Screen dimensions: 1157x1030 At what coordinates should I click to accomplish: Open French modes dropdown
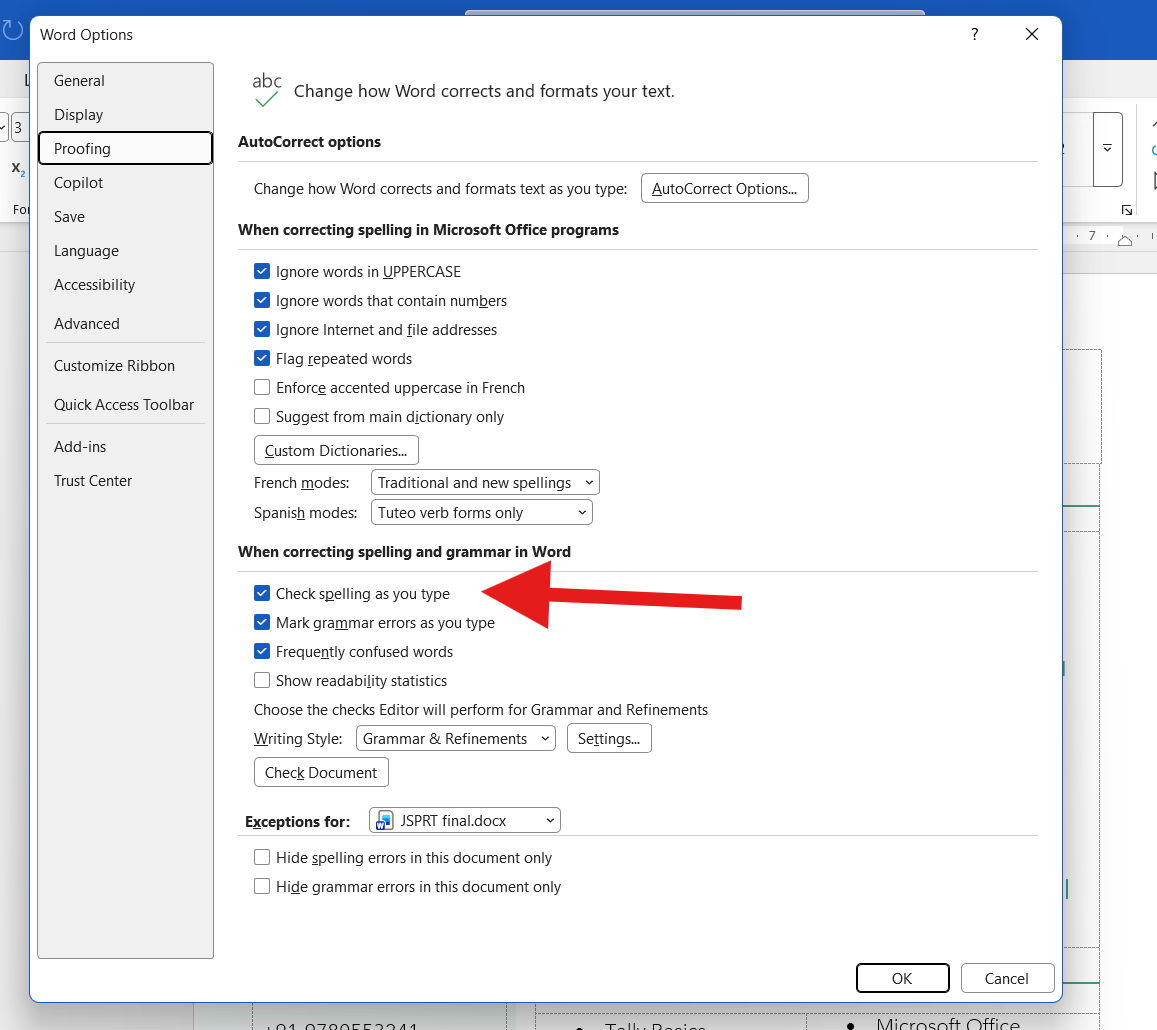point(485,483)
